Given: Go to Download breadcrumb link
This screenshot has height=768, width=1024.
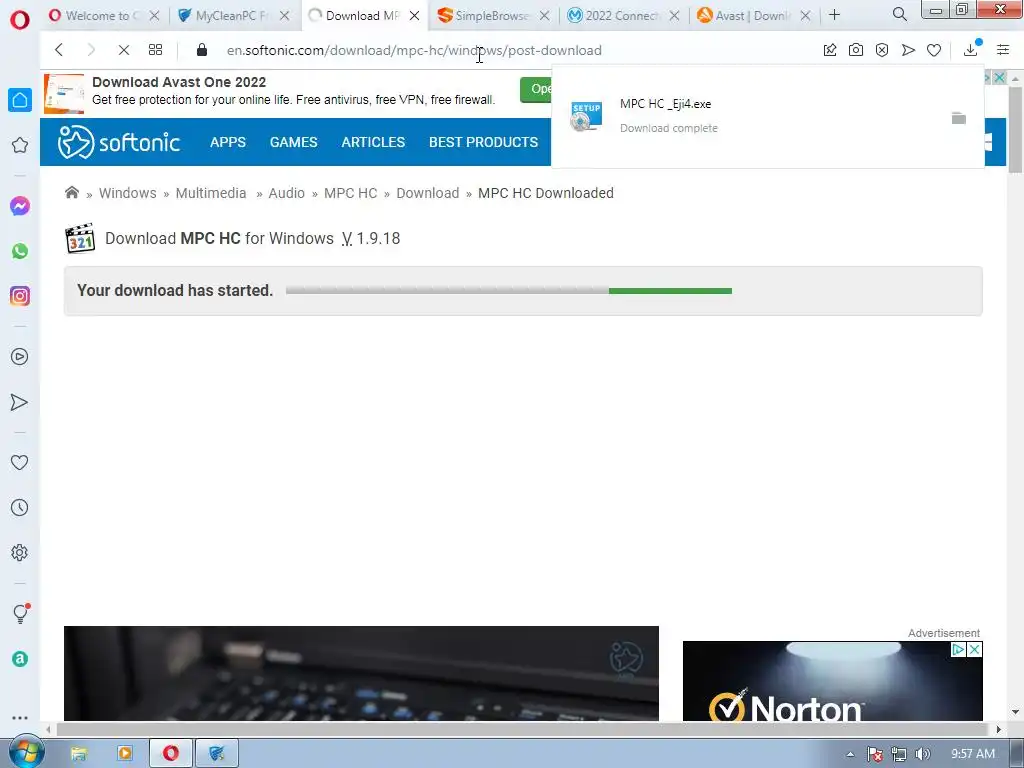Looking at the screenshot, I should pos(428,193).
